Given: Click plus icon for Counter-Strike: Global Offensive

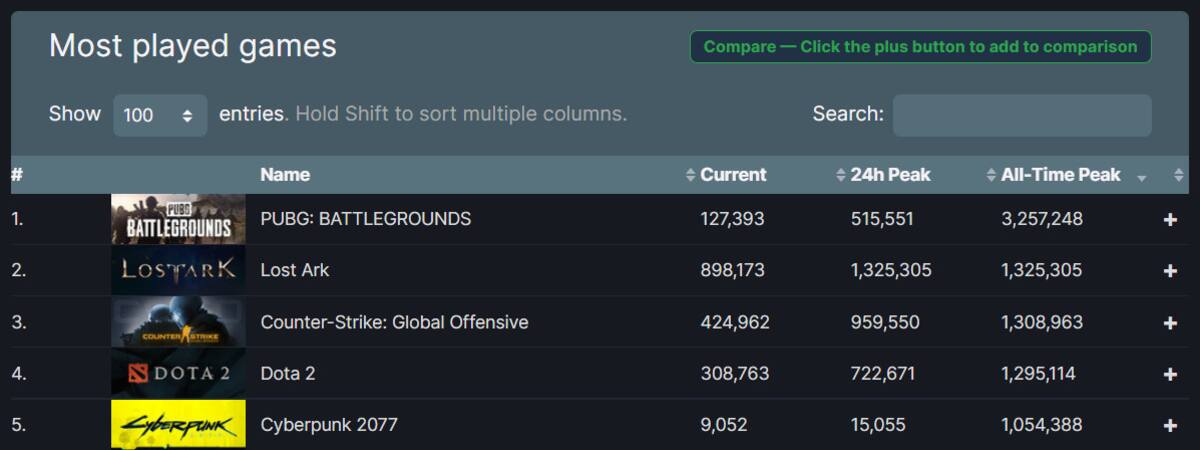Looking at the screenshot, I should (x=1170, y=323).
